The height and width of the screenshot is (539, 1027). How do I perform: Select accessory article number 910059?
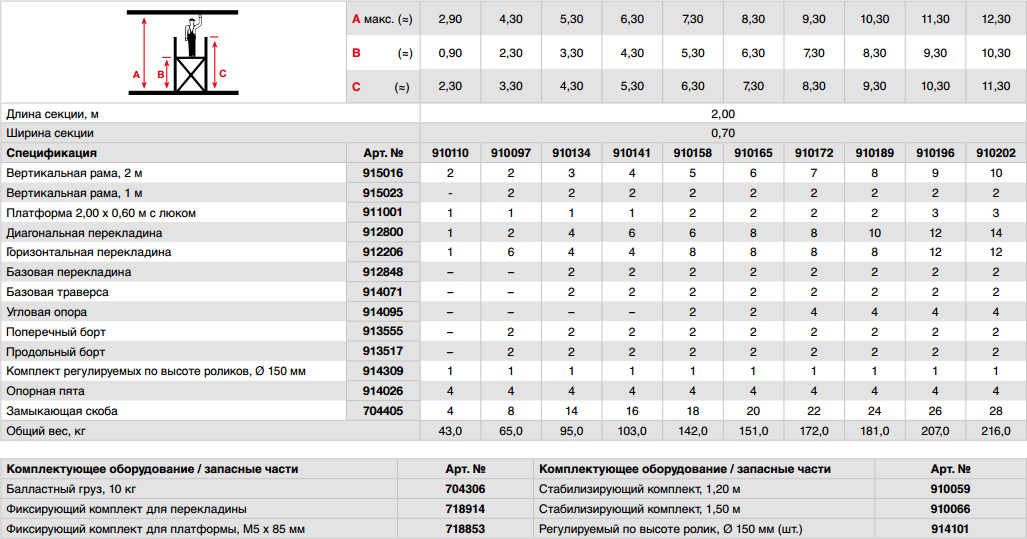pyautogui.click(x=950, y=489)
